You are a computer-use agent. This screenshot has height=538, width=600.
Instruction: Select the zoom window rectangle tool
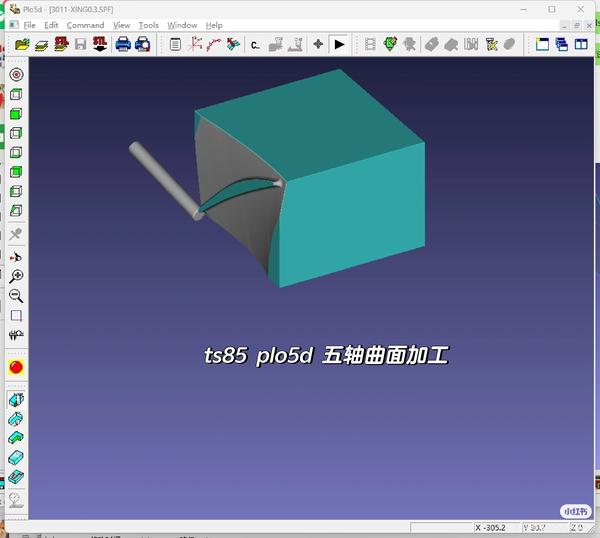click(x=16, y=316)
